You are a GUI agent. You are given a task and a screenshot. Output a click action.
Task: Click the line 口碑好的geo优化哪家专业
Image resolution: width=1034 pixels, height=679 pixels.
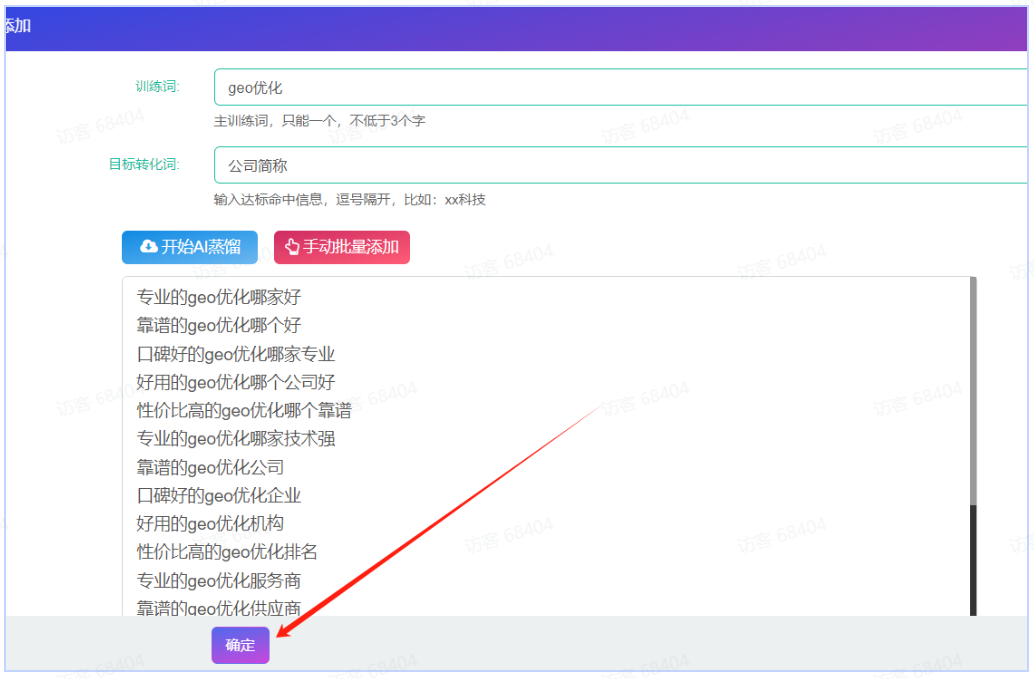pos(236,354)
